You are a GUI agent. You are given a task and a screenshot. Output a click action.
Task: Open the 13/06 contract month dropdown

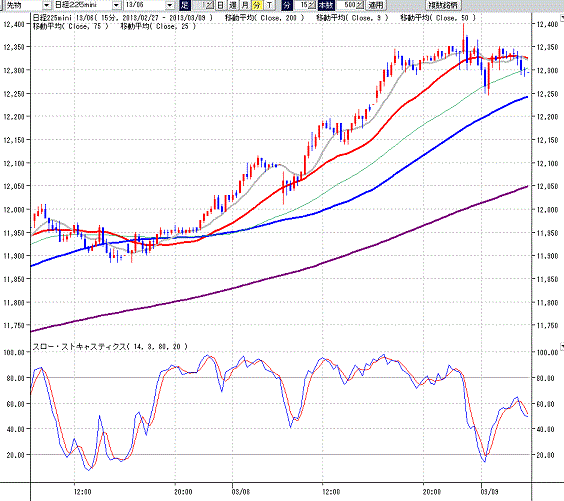pyautogui.click(x=170, y=5)
